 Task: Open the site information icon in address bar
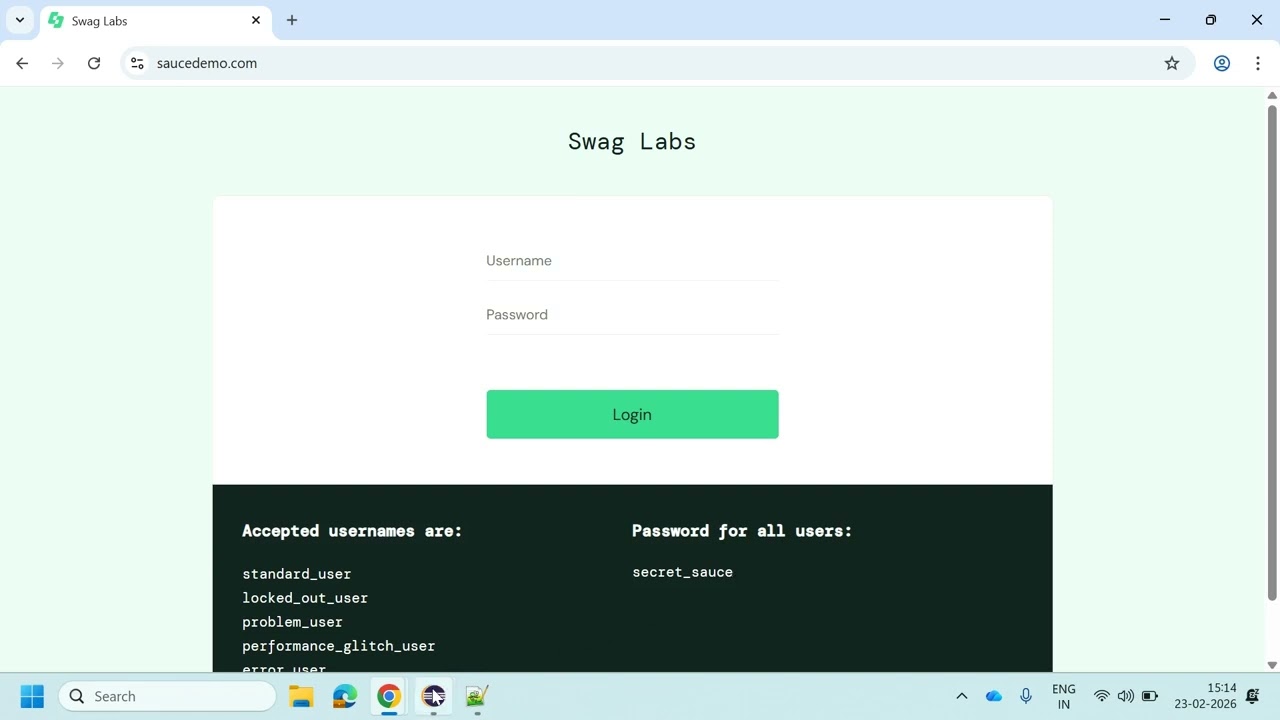137,63
